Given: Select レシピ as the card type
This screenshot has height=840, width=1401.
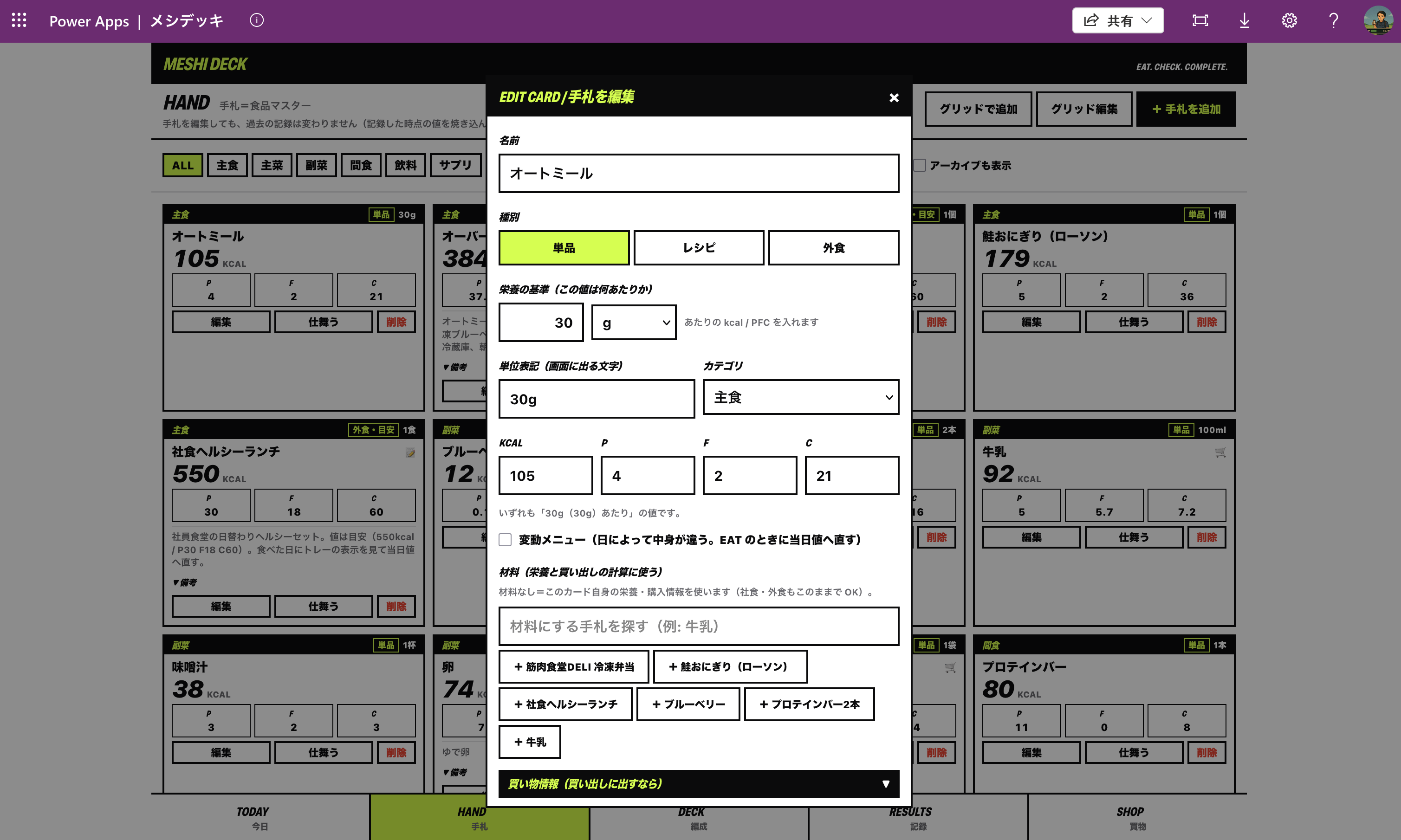Looking at the screenshot, I should point(699,247).
